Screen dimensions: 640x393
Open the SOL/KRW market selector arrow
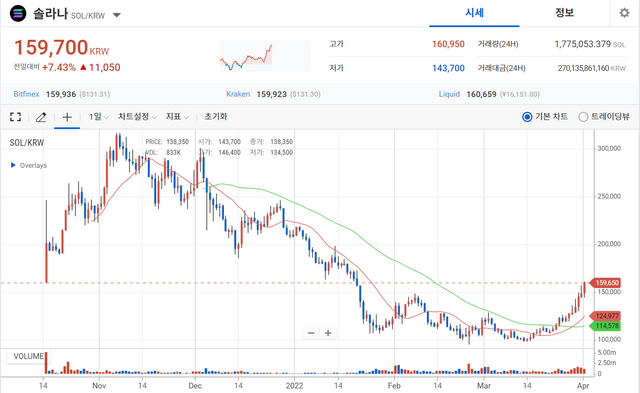click(x=117, y=15)
